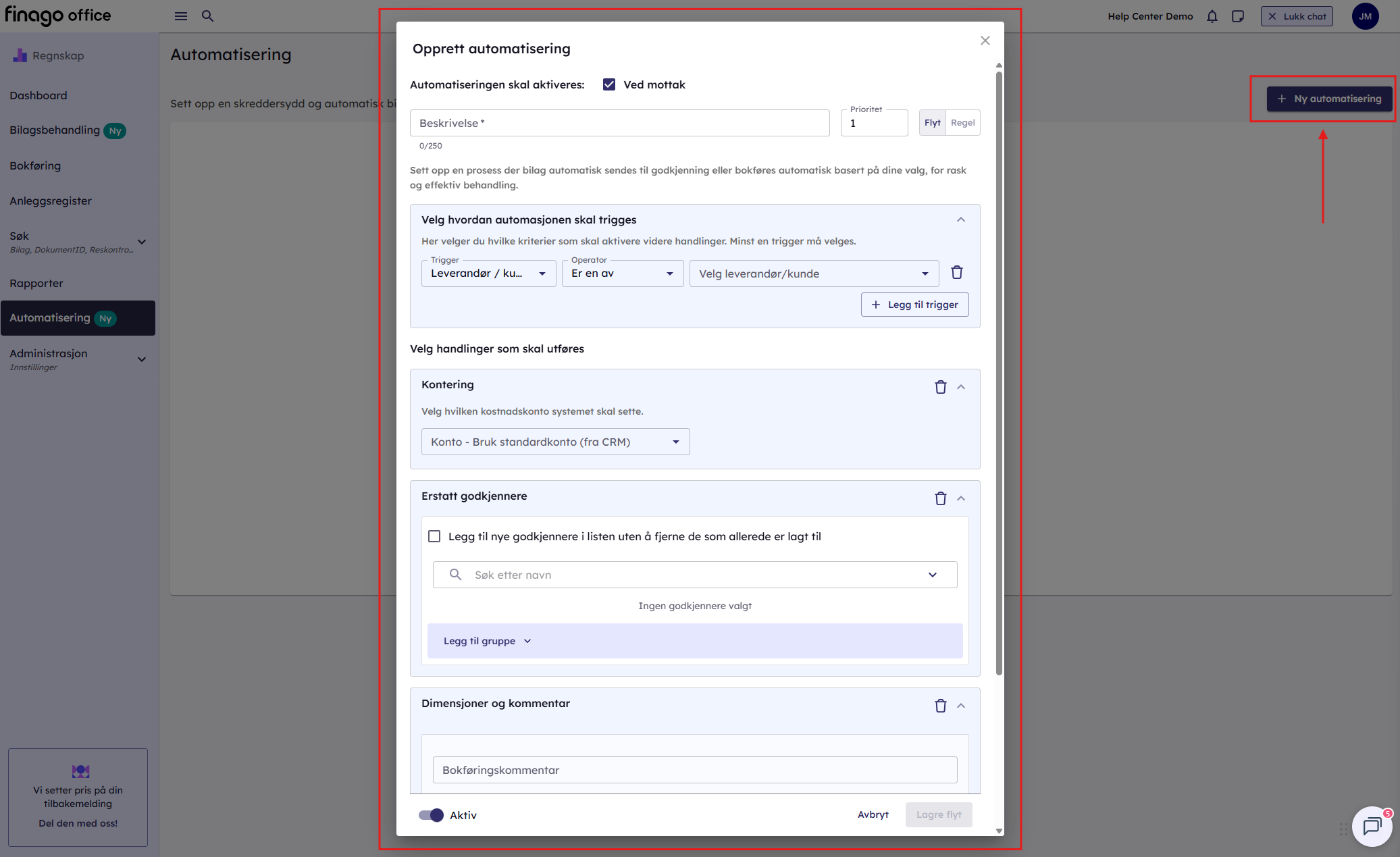Delete the Erstatt godkjennere section
The image size is (1400, 857).
(940, 498)
